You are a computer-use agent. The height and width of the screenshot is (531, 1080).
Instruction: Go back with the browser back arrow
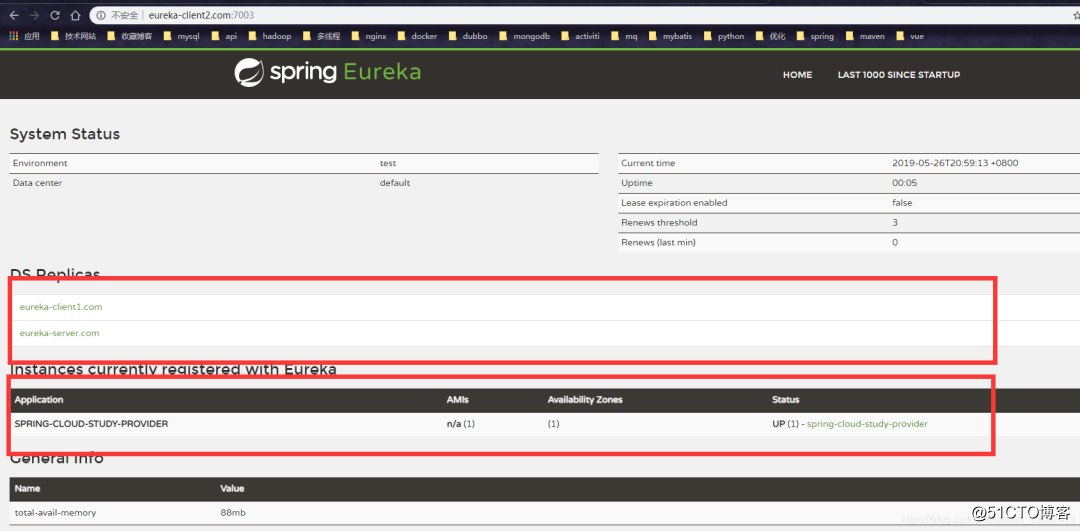[14, 15]
